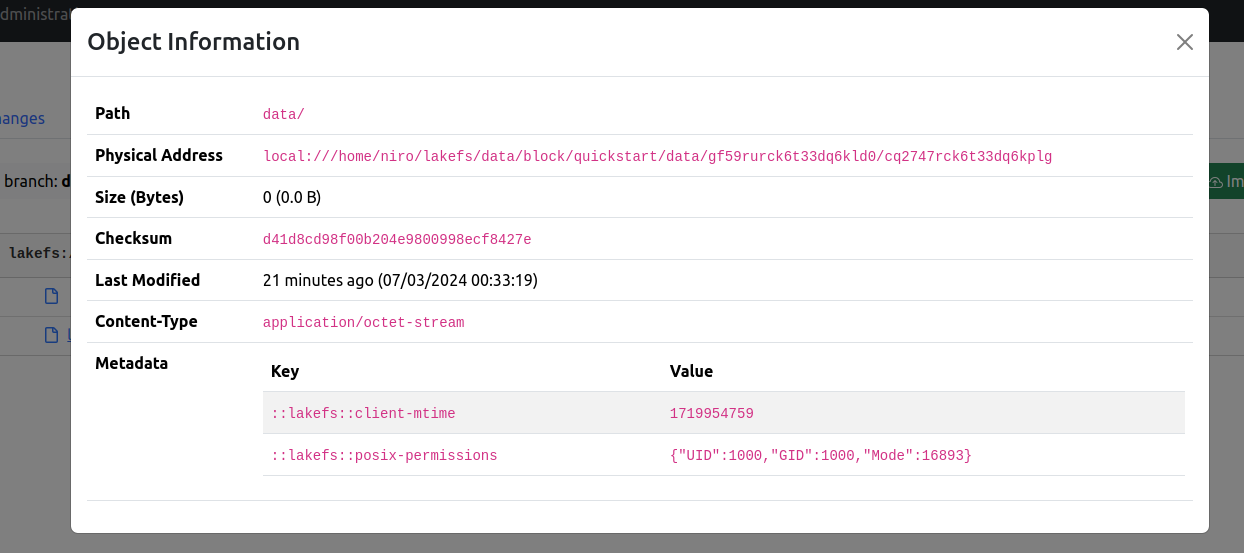Switch to the Changes tab

(x=24, y=118)
